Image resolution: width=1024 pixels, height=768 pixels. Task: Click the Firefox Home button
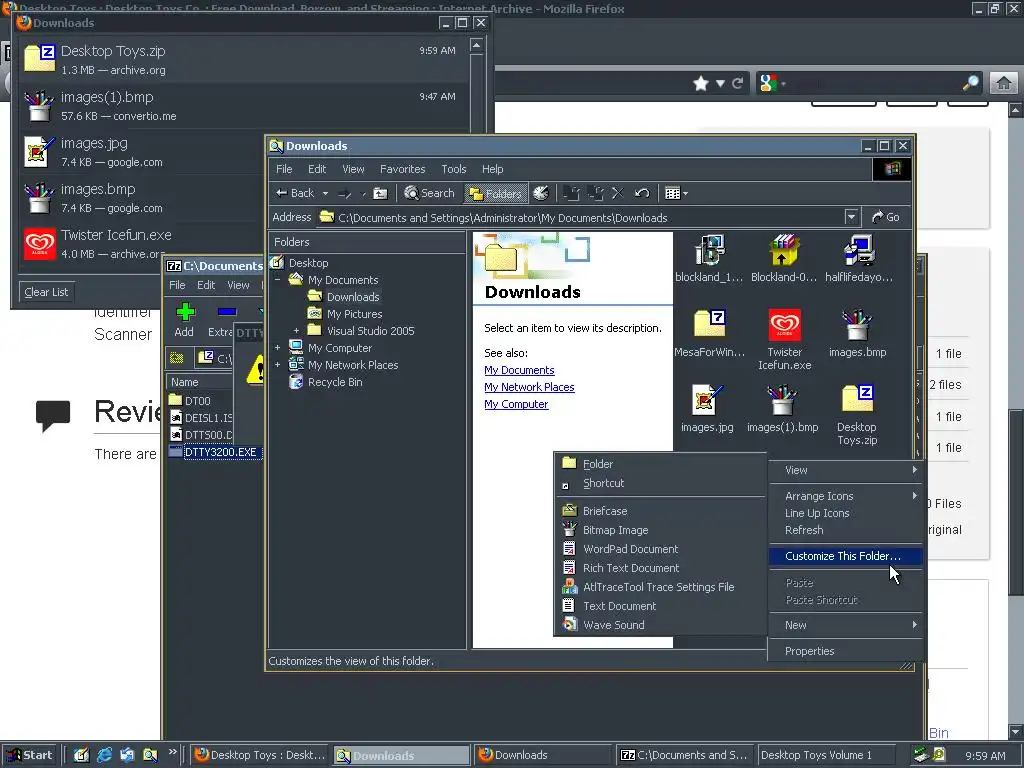click(x=1003, y=84)
